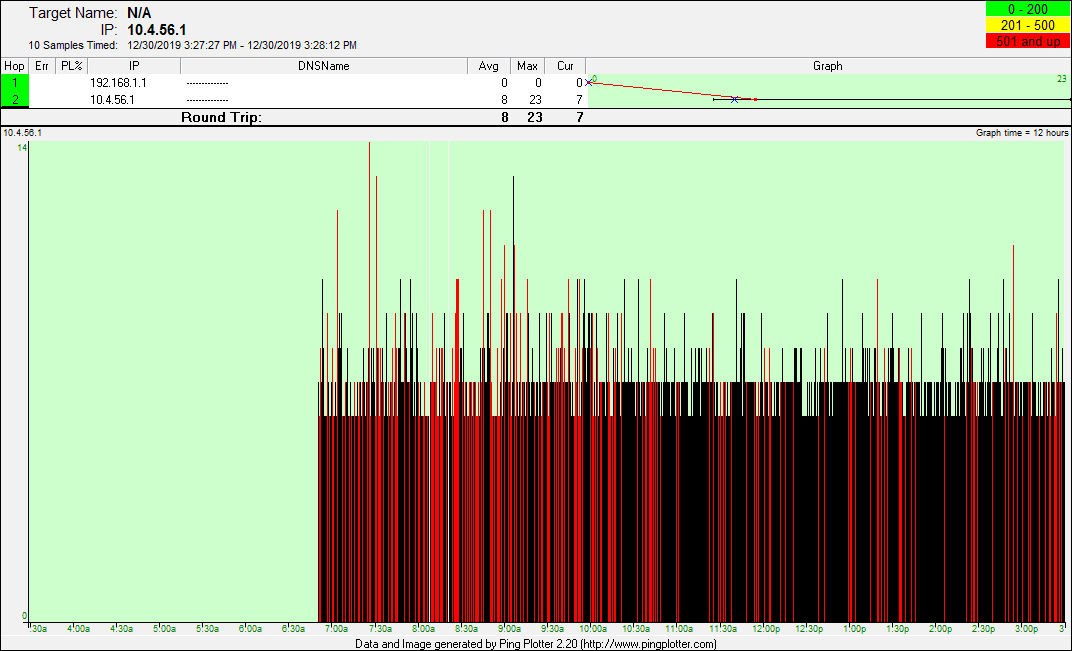Open the www.pingplotter.com link
Image resolution: width=1072 pixels, height=651 pixels.
coord(648,644)
